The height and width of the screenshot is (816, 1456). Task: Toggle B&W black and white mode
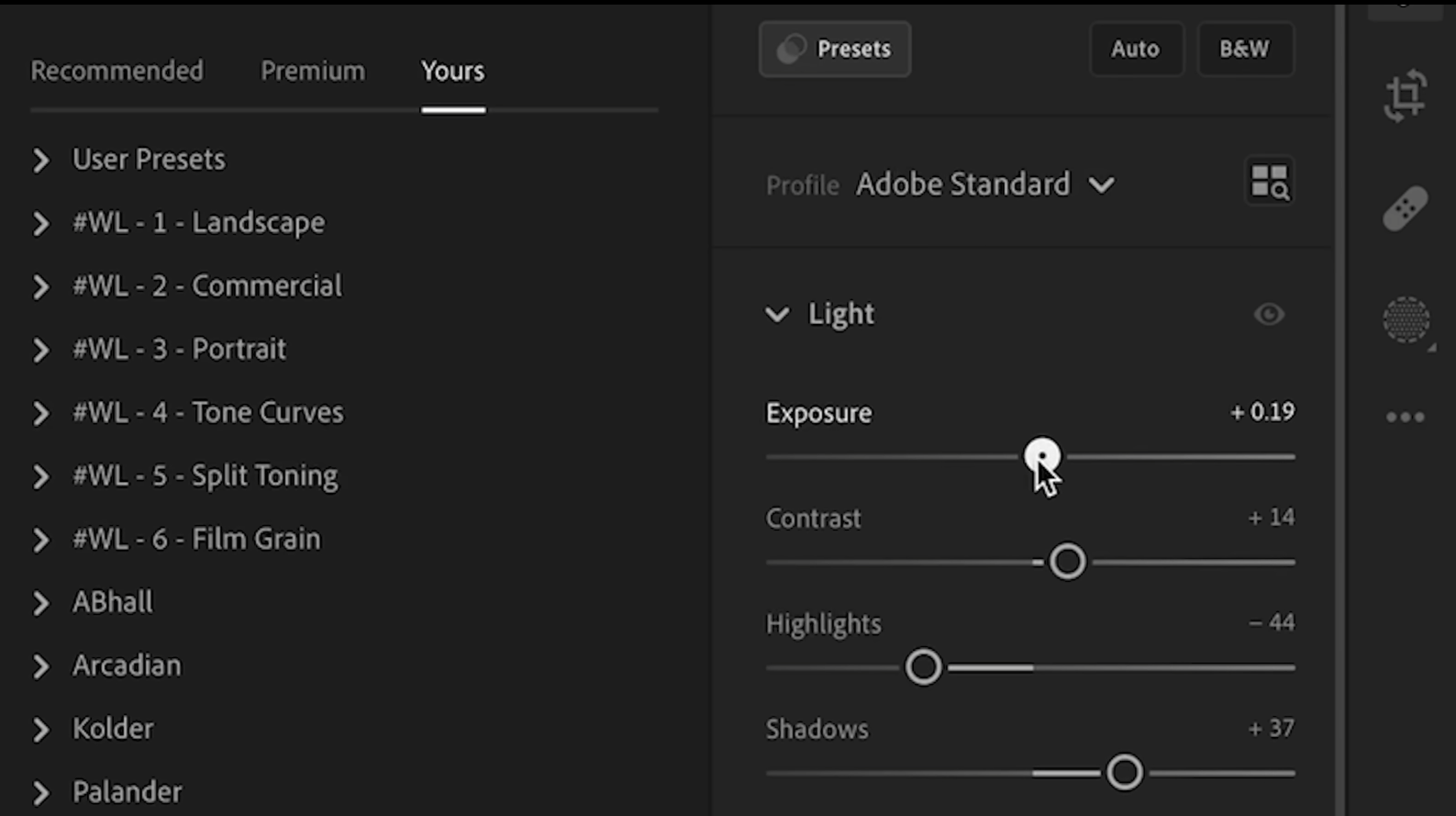click(x=1244, y=49)
